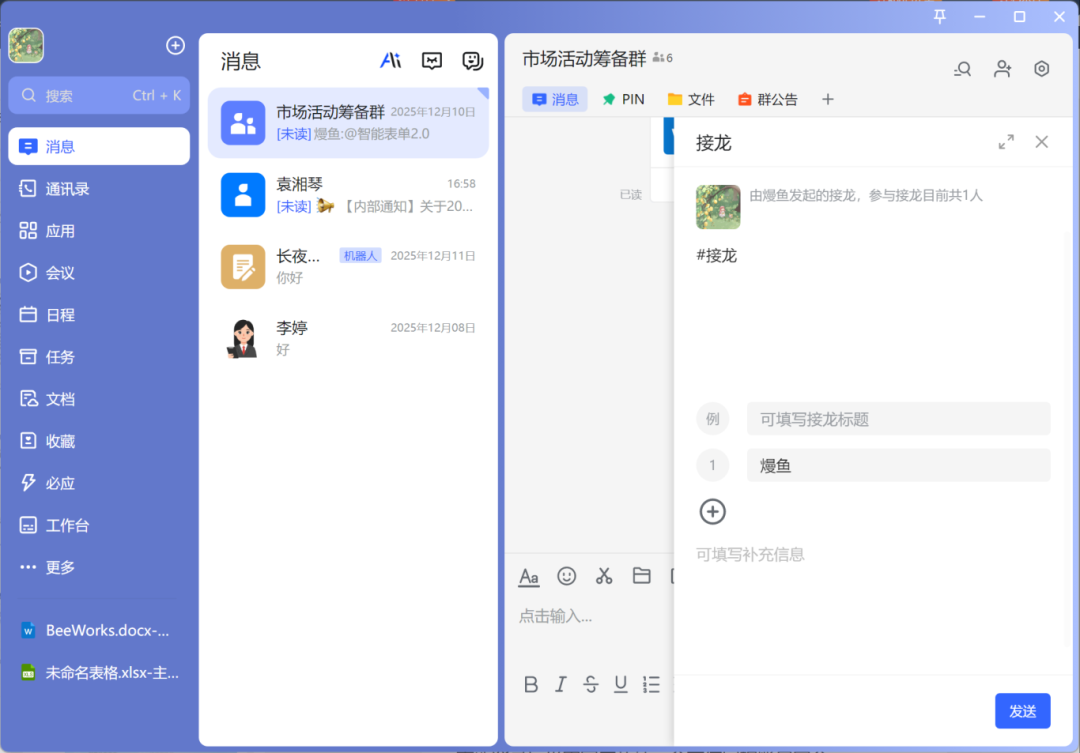Open the 长夜 robot conversation
This screenshot has width=1080, height=753.
coord(349,266)
